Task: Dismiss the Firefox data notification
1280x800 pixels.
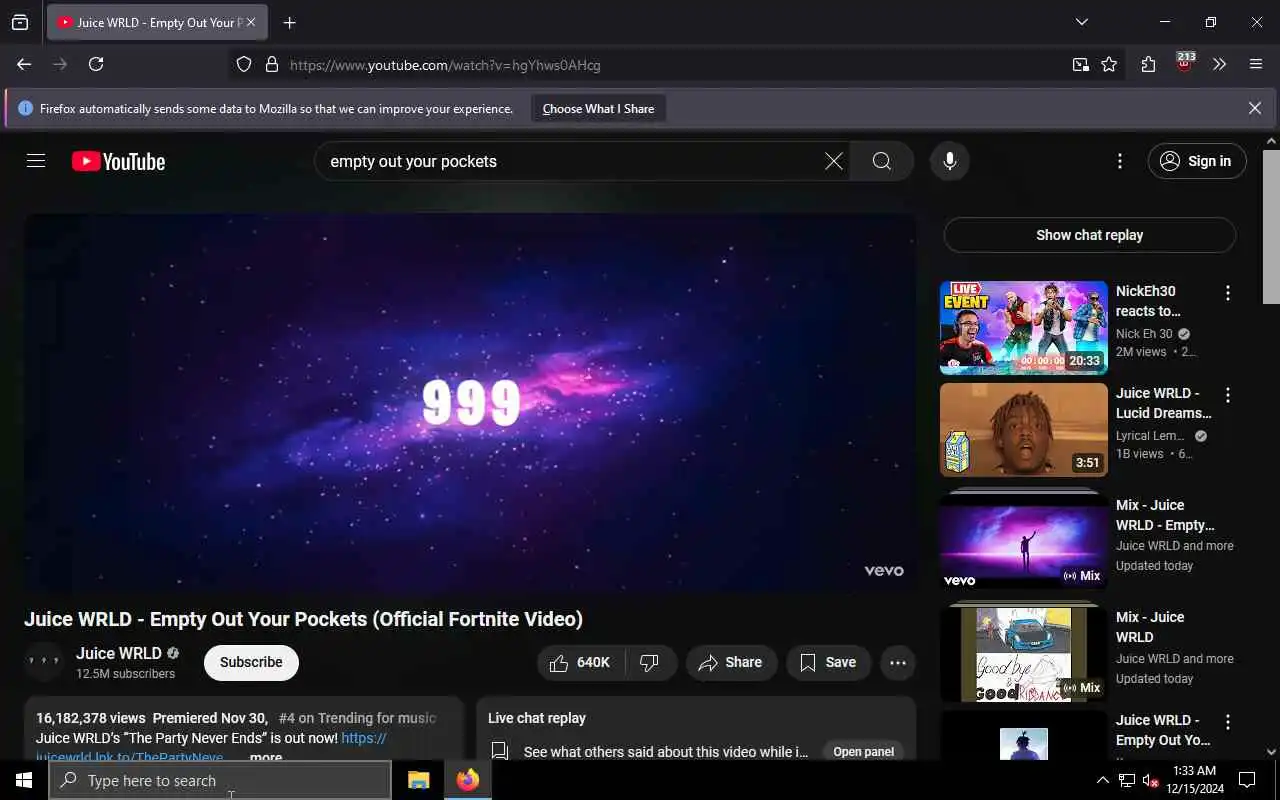Action: 1254,108
